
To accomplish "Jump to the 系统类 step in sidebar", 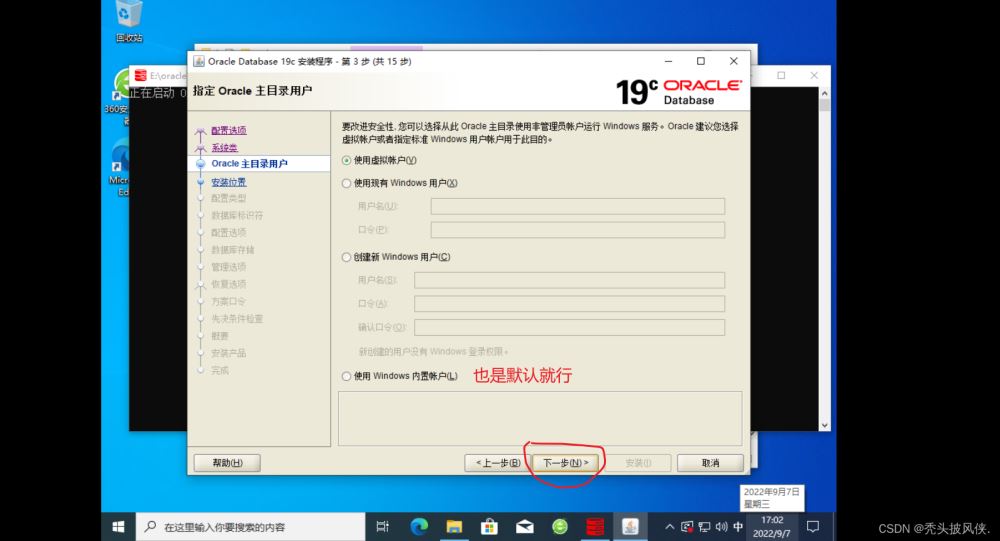I will (x=224, y=147).
